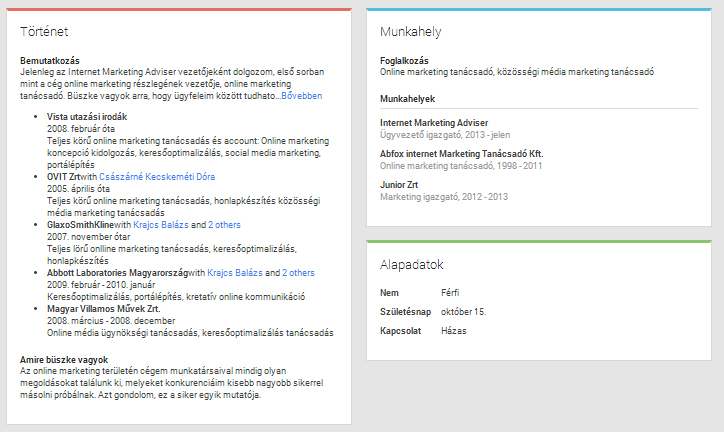Click the '2008. március - 2008. december' line
The image size is (724, 432).
pos(111,321)
